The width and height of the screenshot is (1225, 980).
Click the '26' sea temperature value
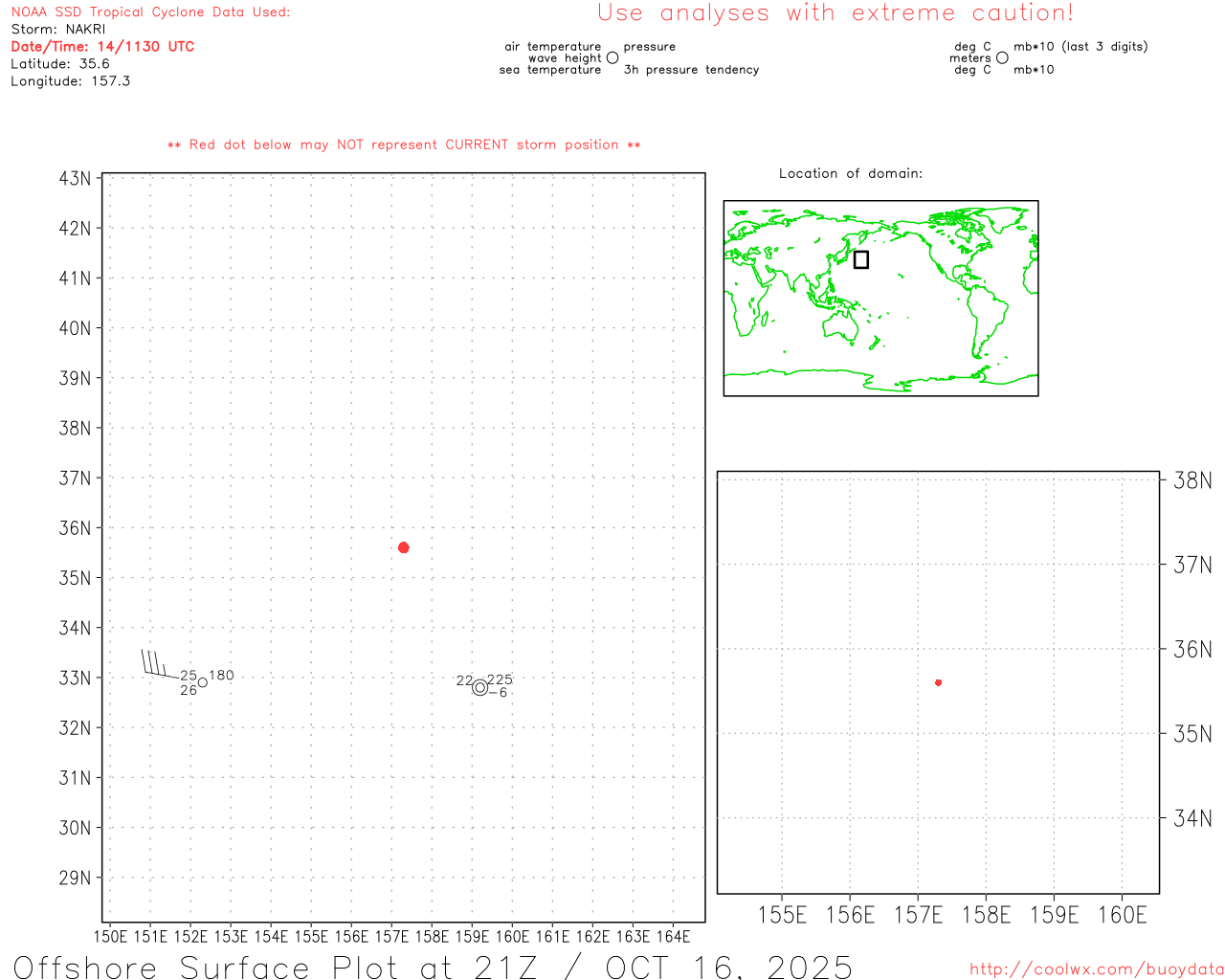pyautogui.click(x=189, y=690)
